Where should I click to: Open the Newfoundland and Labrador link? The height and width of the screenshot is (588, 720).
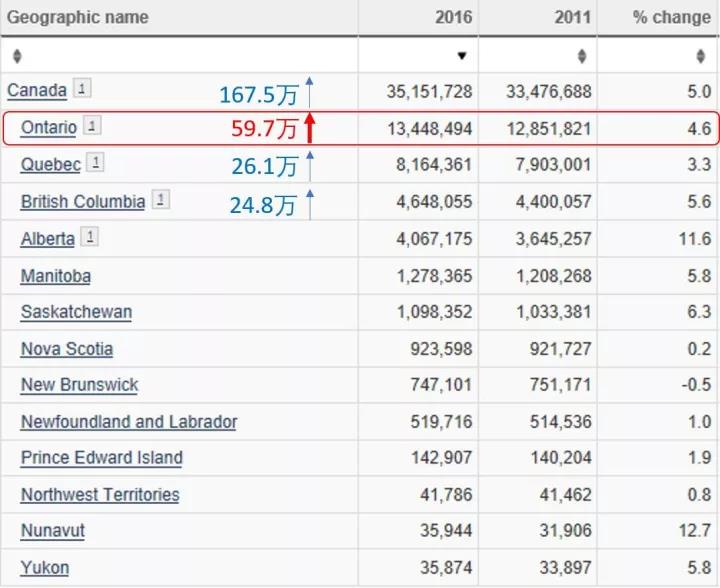[129, 422]
